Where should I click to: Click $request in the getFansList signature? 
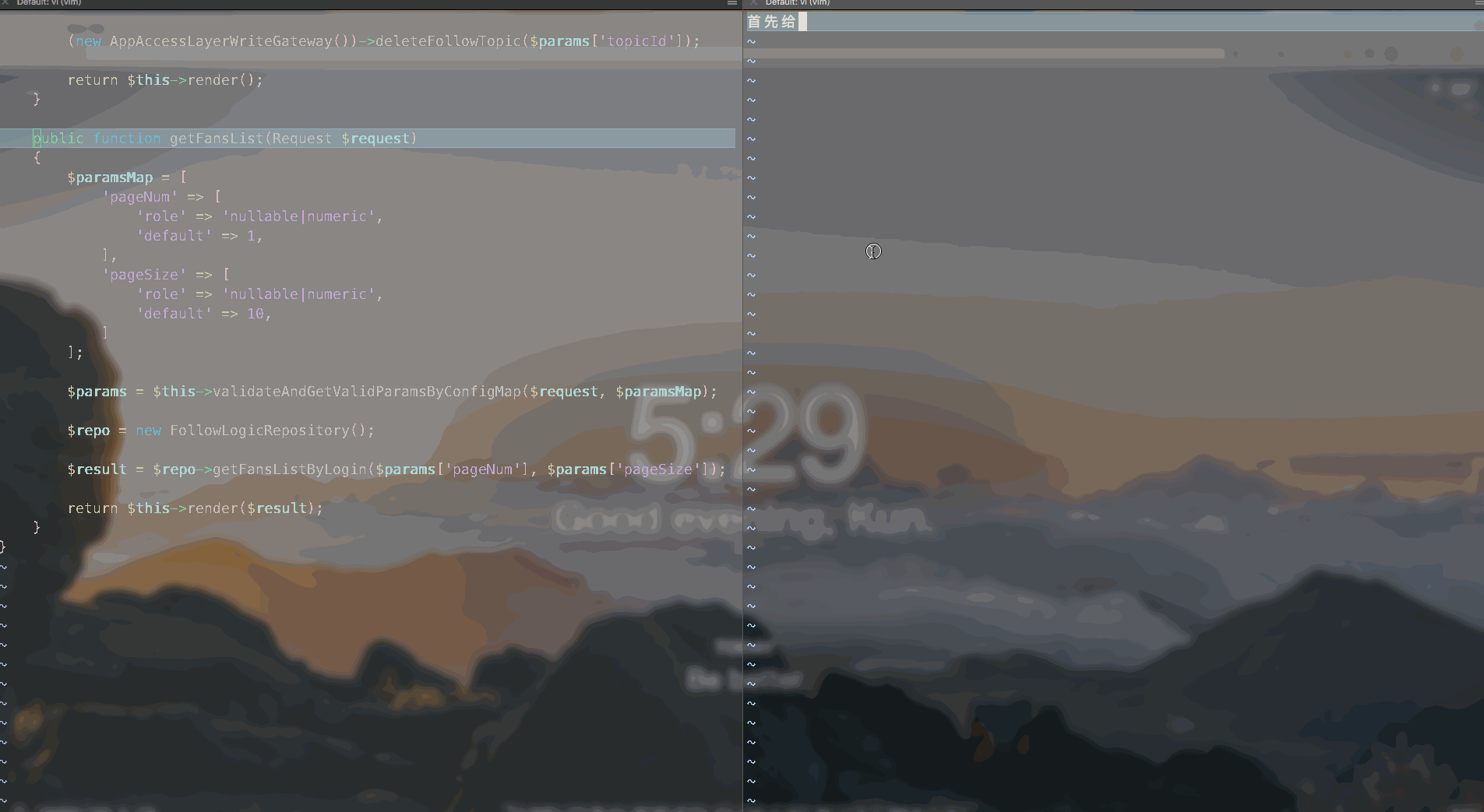375,139
